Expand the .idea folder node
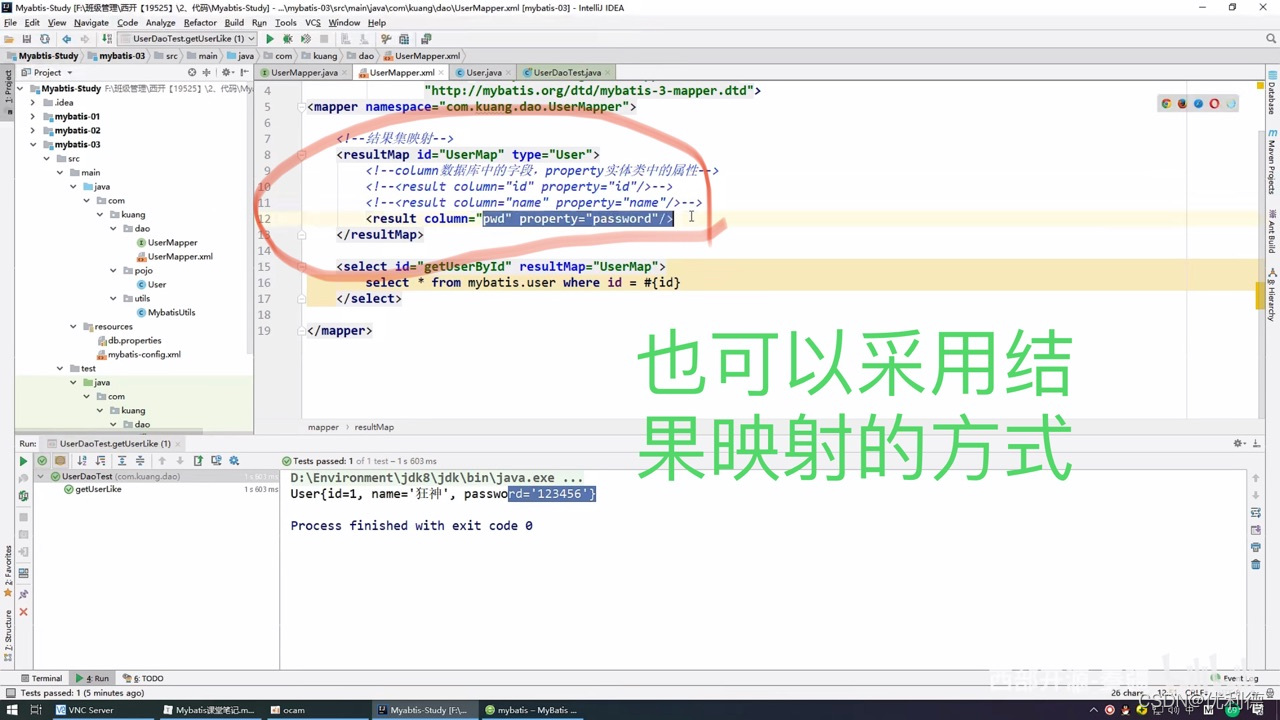This screenshot has width=1280, height=720. click(33, 102)
